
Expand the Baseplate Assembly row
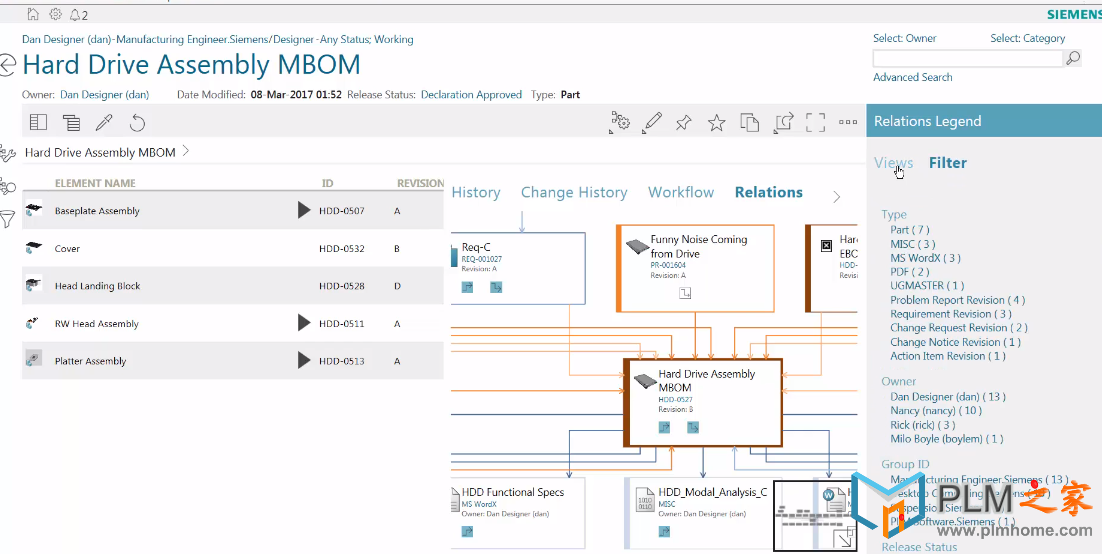304,210
